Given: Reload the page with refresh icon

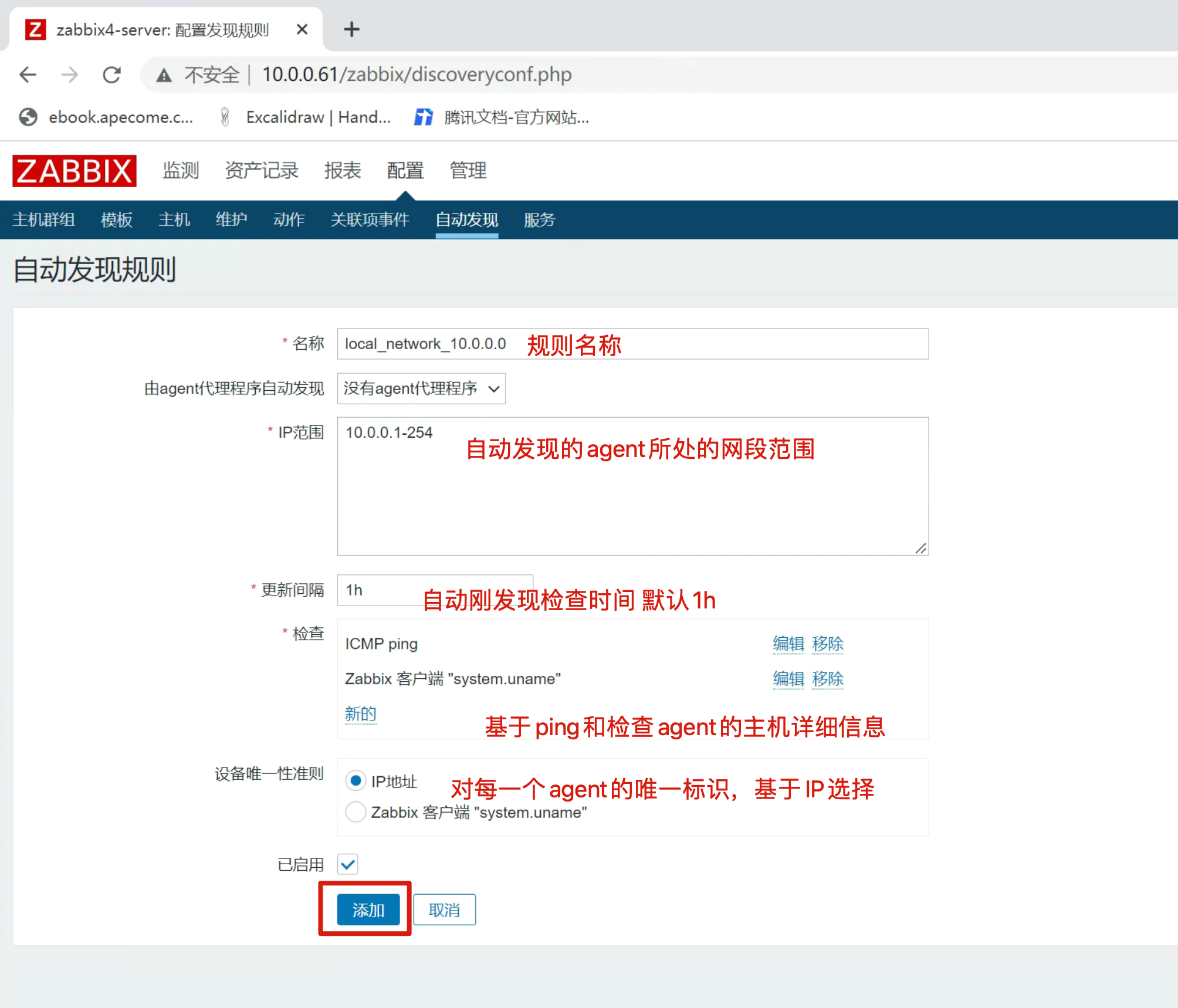Looking at the screenshot, I should [111, 75].
